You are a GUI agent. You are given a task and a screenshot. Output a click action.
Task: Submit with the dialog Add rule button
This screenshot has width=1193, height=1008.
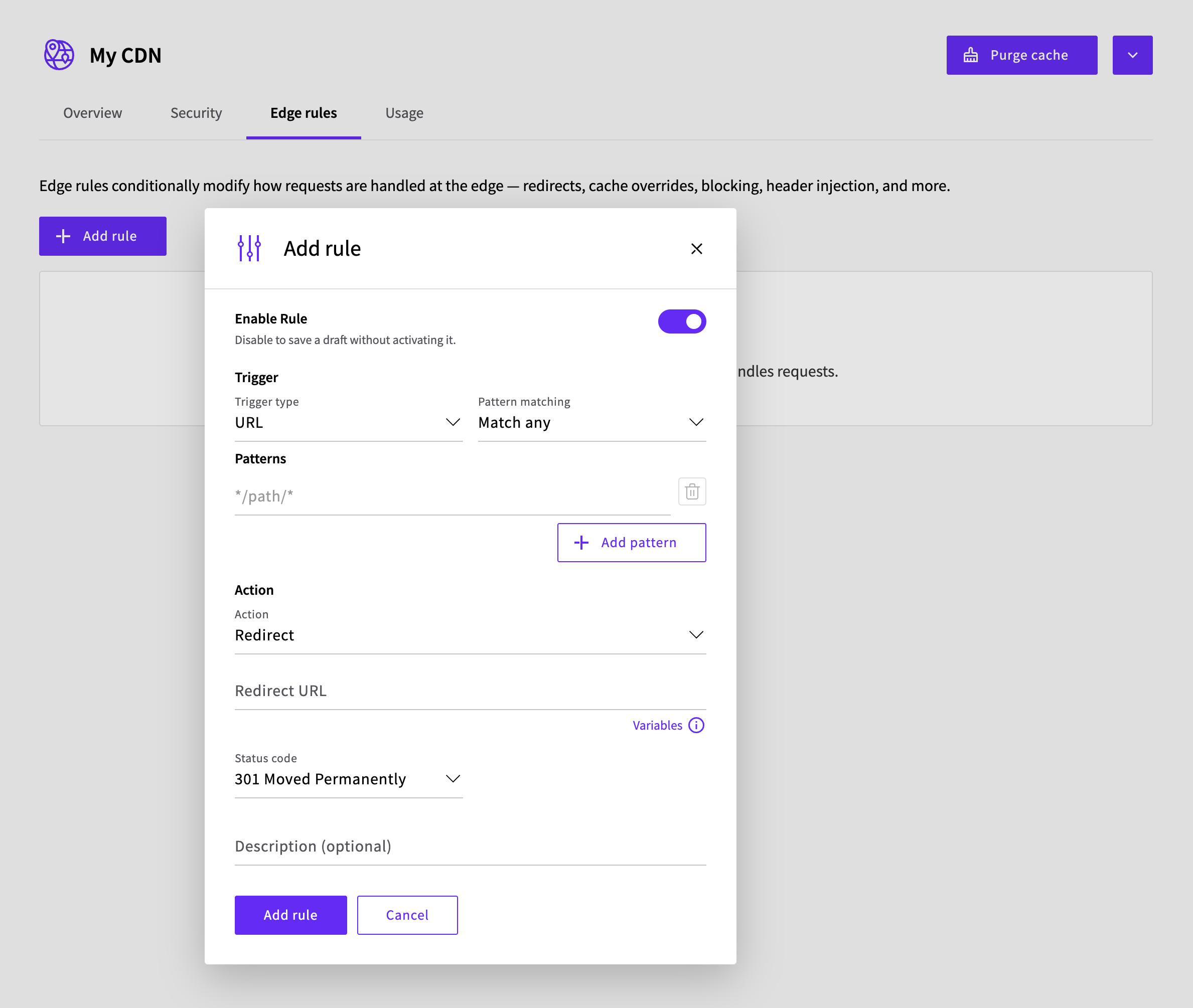290,914
